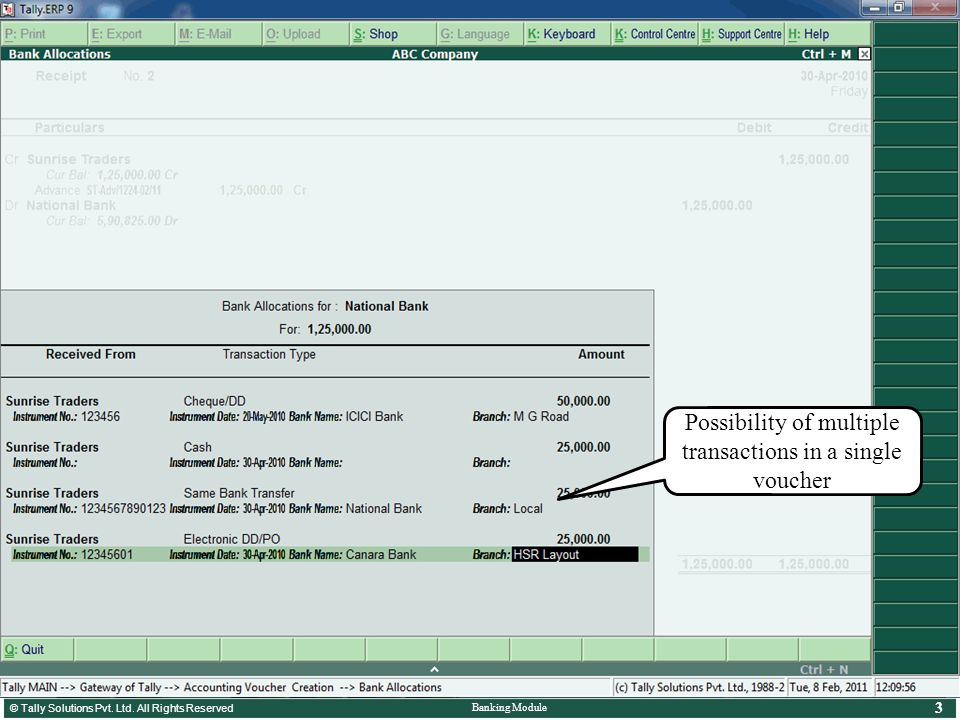Select Canara Bank name value
Image resolution: width=960 pixels, height=720 pixels.
coord(381,555)
